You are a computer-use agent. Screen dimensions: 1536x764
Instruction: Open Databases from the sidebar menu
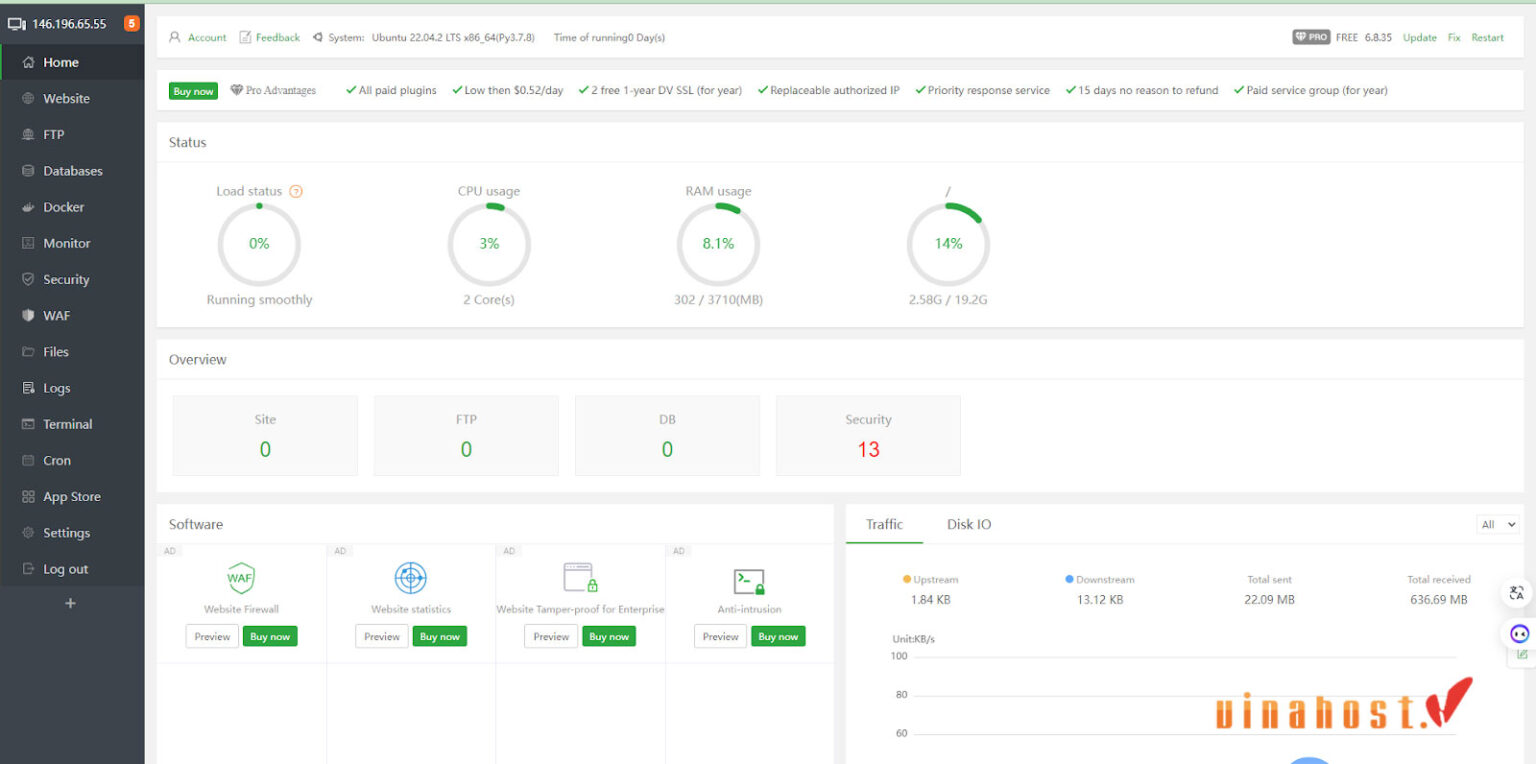tap(72, 171)
